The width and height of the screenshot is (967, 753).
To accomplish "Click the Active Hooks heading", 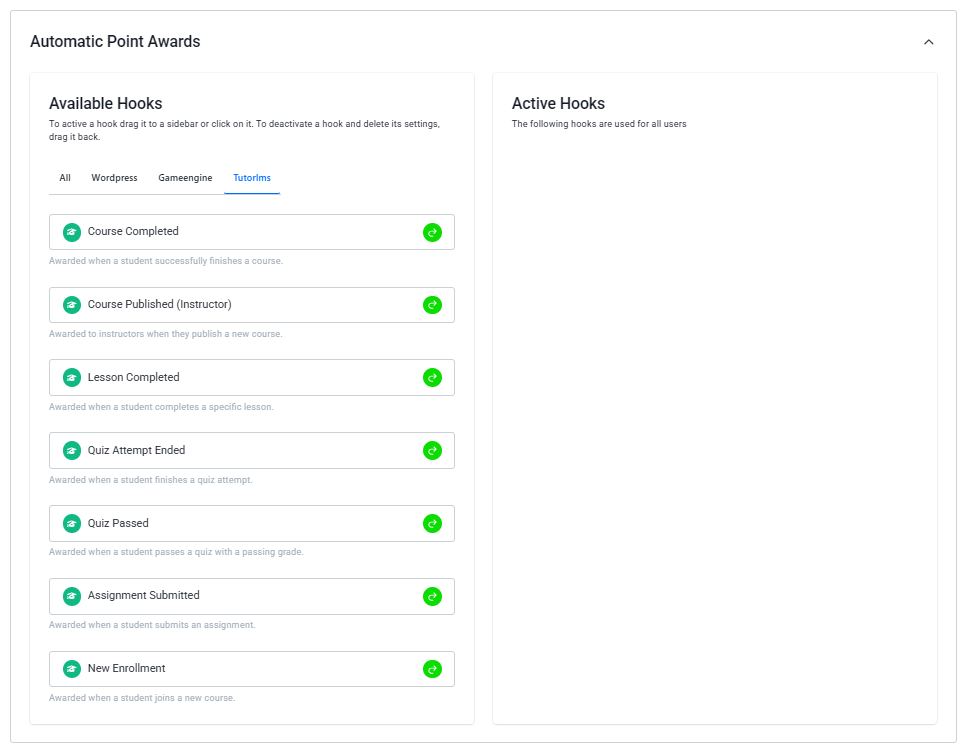I will [558, 103].
